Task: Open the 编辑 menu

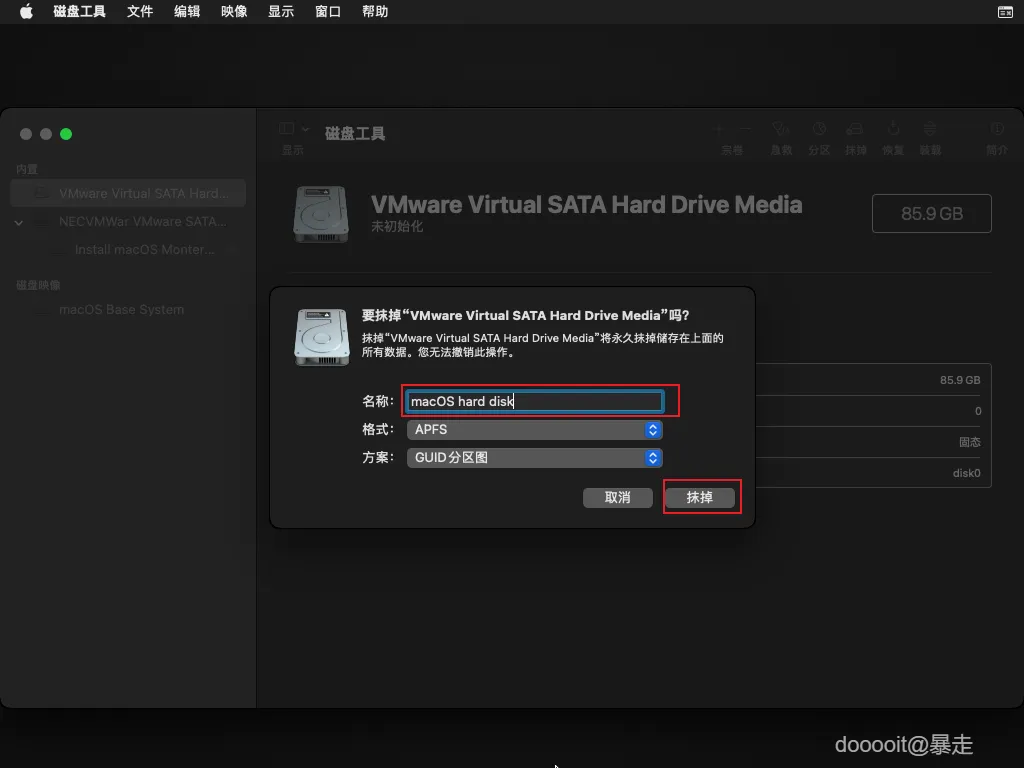Action: click(187, 12)
